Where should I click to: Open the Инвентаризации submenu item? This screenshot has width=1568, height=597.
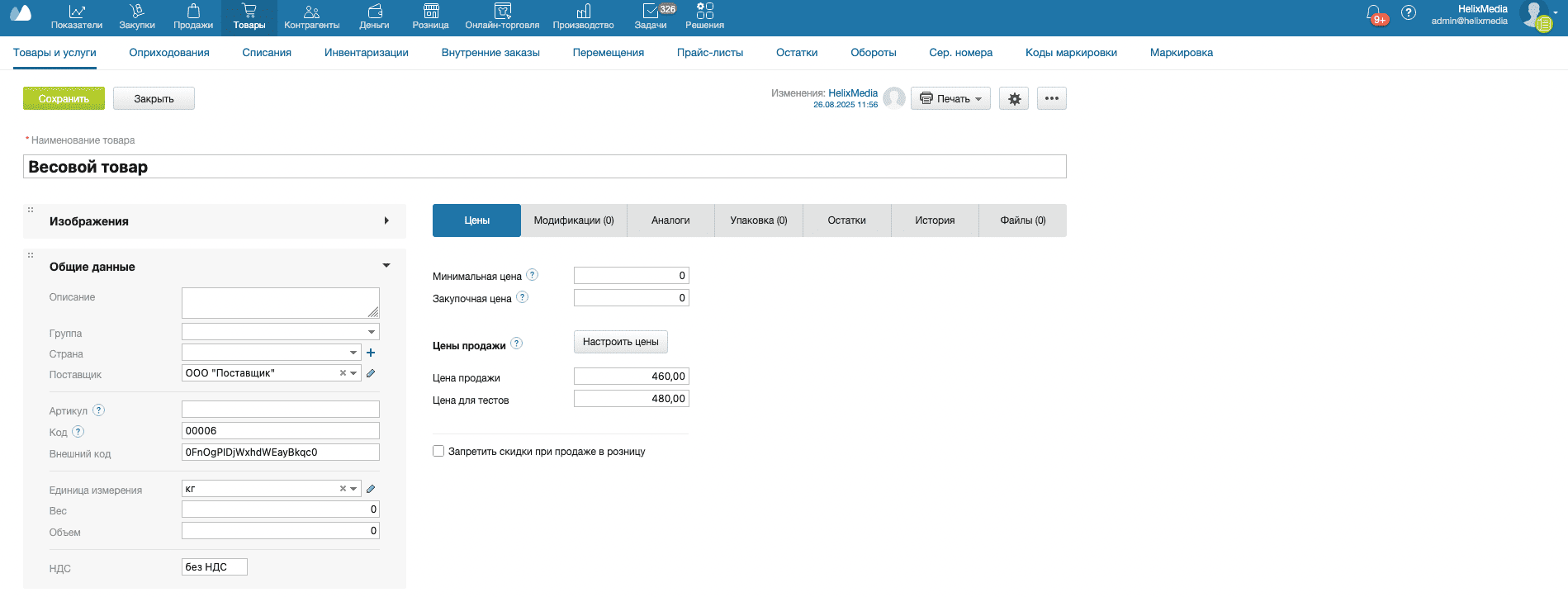(366, 53)
